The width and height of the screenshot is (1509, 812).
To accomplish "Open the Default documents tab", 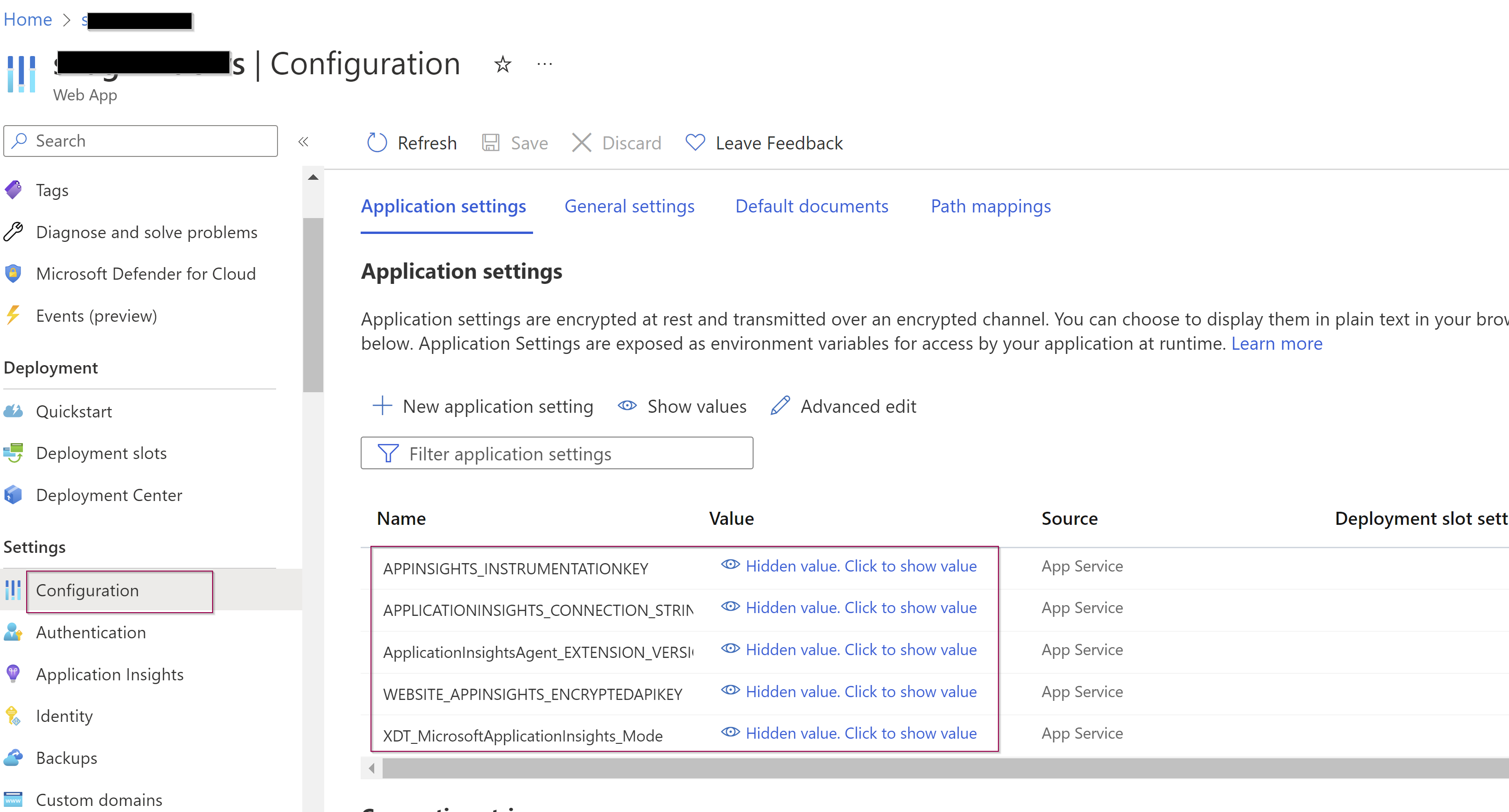I will coord(812,206).
